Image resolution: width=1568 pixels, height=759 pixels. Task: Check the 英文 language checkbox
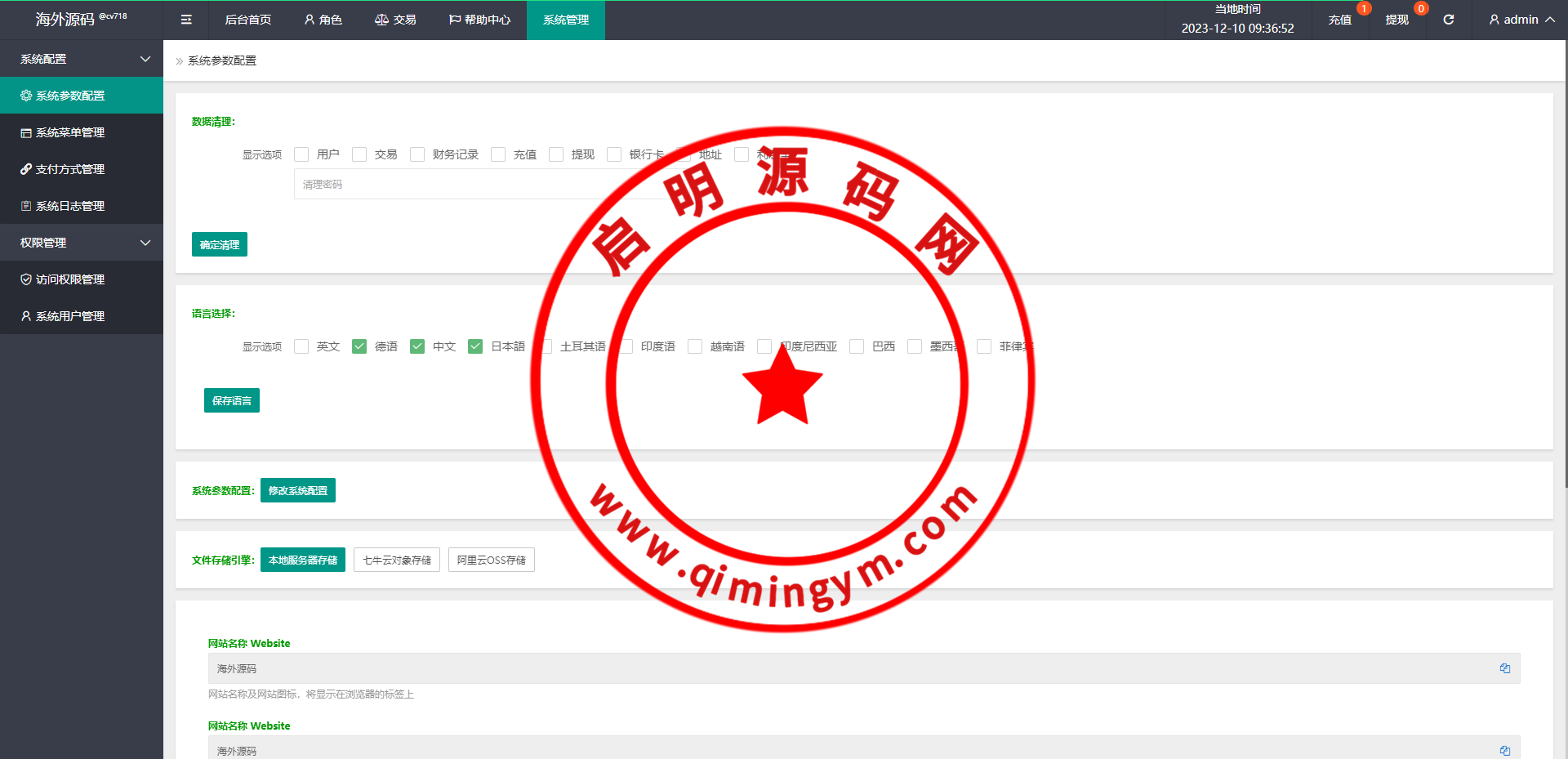301,346
